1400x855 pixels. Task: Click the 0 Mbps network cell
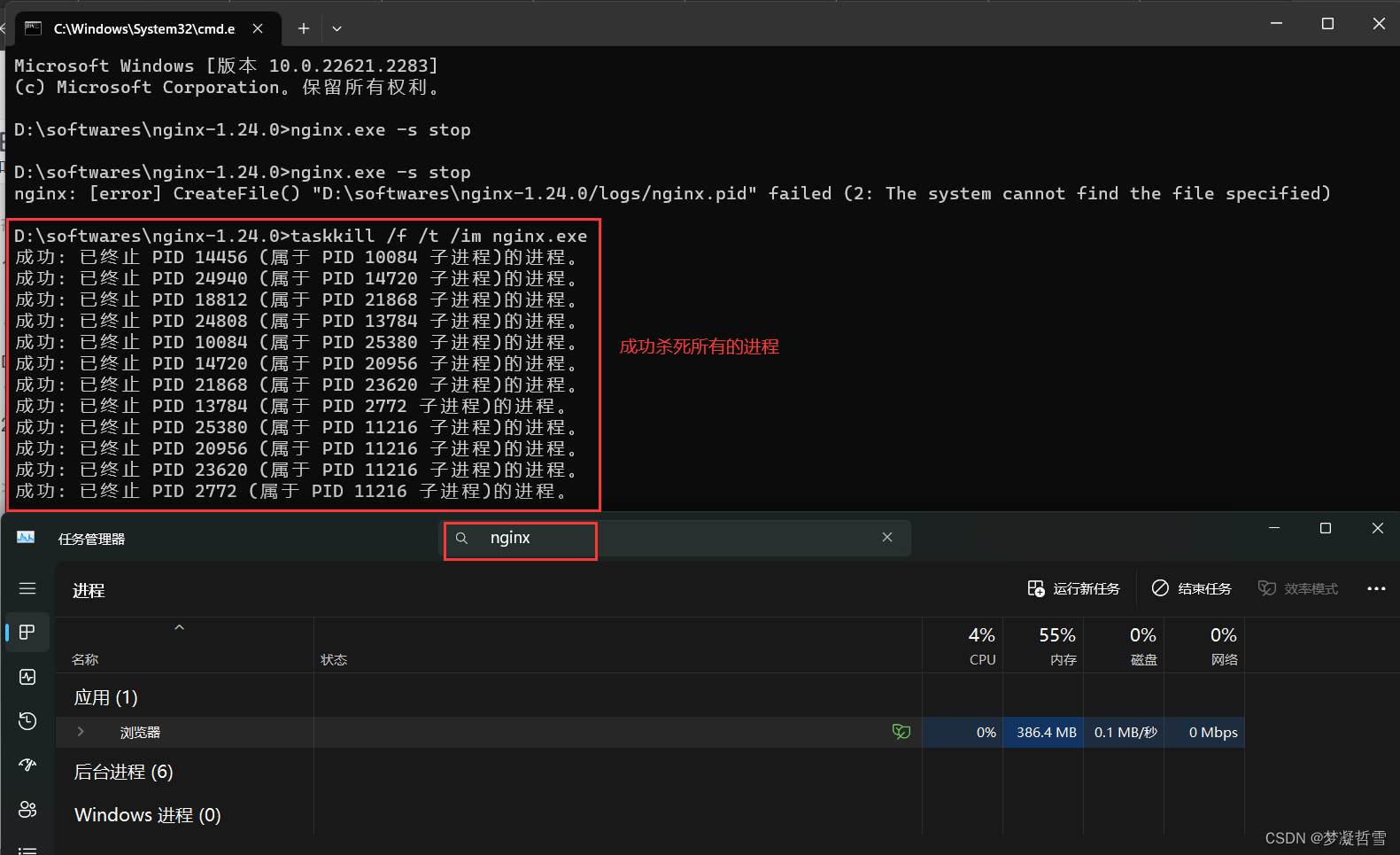[1204, 732]
